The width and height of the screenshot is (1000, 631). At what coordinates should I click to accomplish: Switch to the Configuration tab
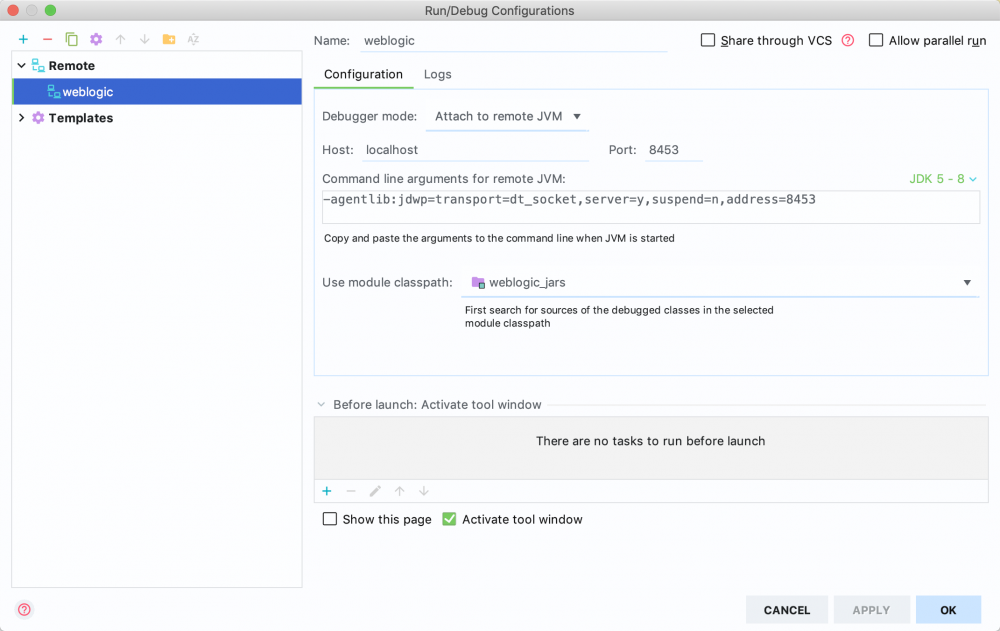pos(364,74)
